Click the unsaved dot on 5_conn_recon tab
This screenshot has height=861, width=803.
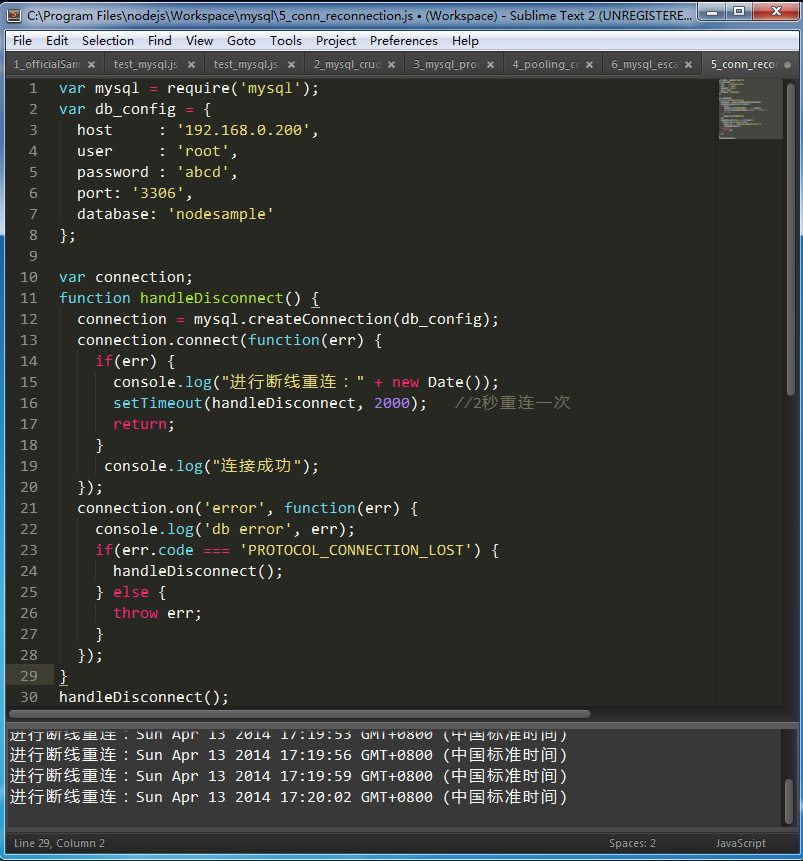[x=788, y=65]
